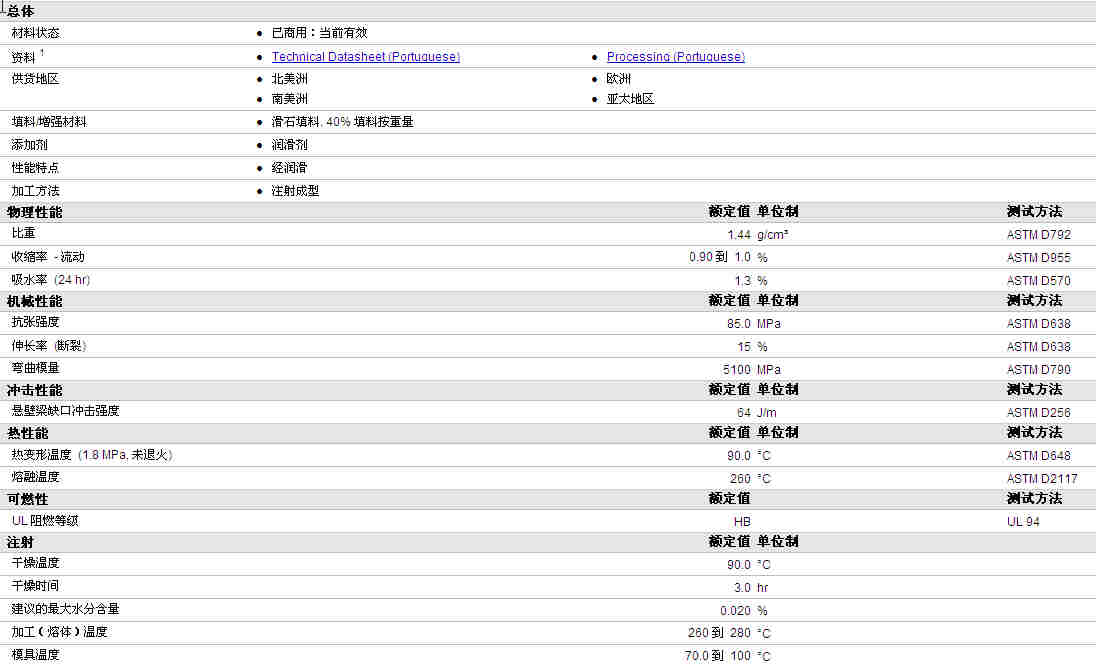Open the Technical Datasheet (Portuguese) link
This screenshot has height=664, width=1096.
pyautogui.click(x=366, y=57)
